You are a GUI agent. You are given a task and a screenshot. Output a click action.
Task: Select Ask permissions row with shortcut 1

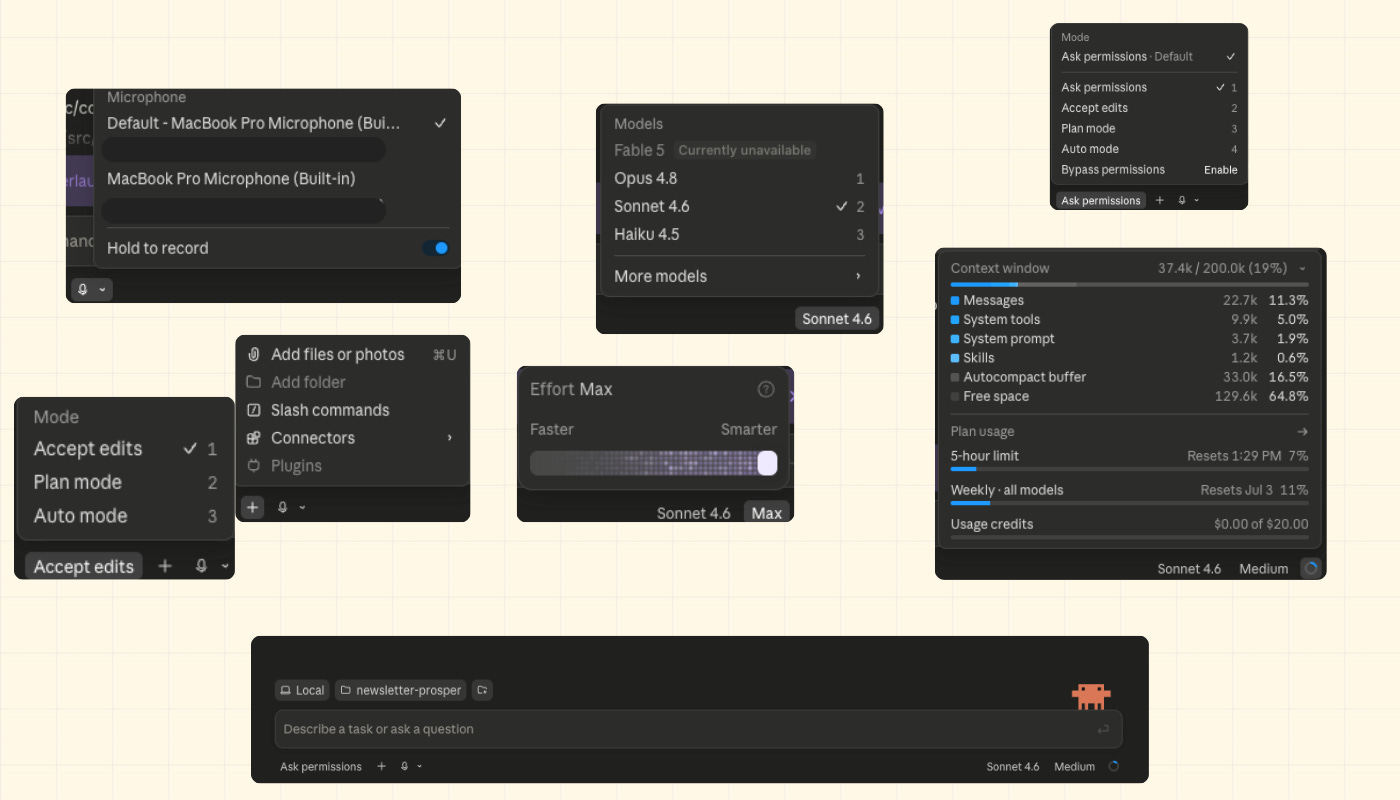coord(1149,87)
